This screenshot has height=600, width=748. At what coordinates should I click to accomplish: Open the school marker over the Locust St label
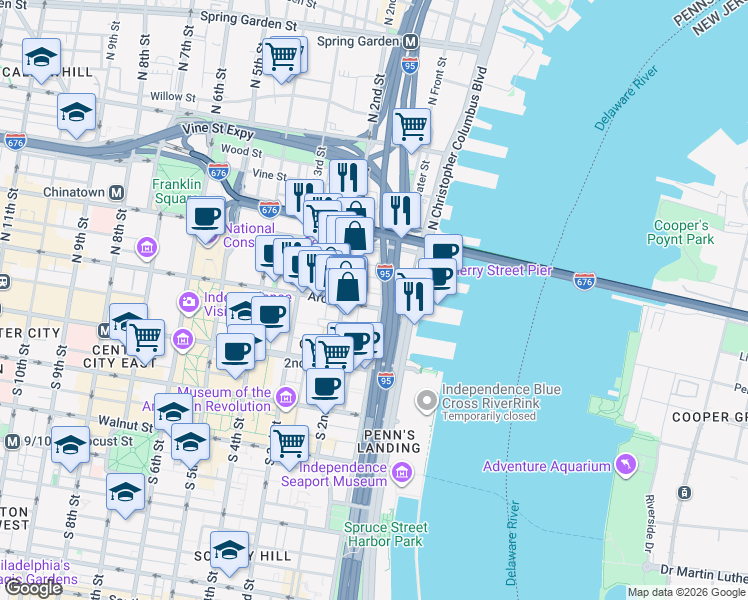tap(71, 446)
